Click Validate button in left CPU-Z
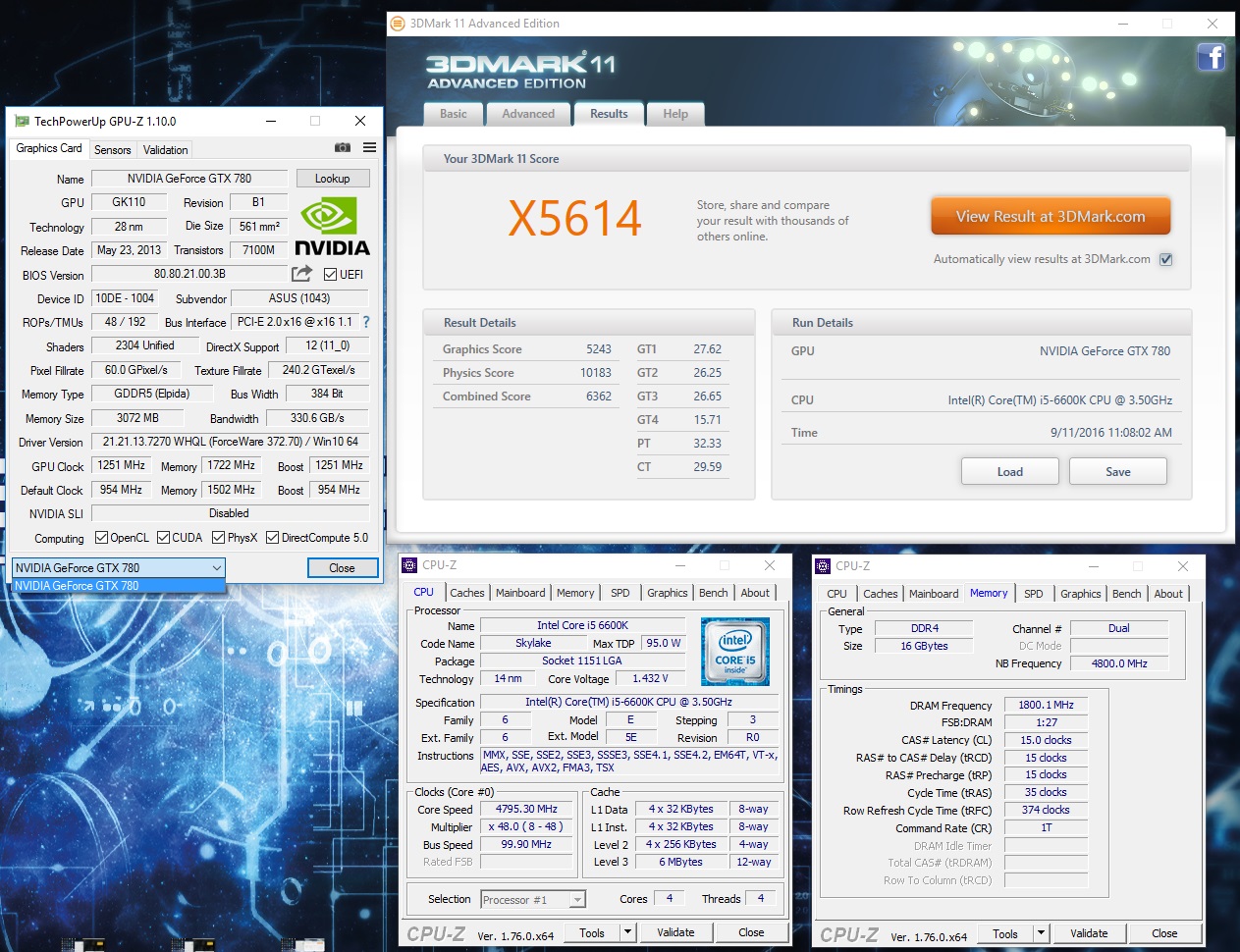The height and width of the screenshot is (952, 1240). (675, 932)
